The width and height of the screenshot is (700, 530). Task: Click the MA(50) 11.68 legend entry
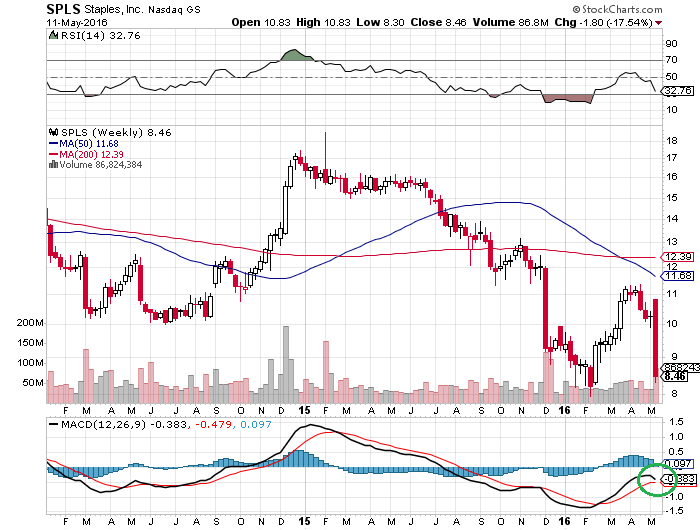pyautogui.click(x=83, y=144)
